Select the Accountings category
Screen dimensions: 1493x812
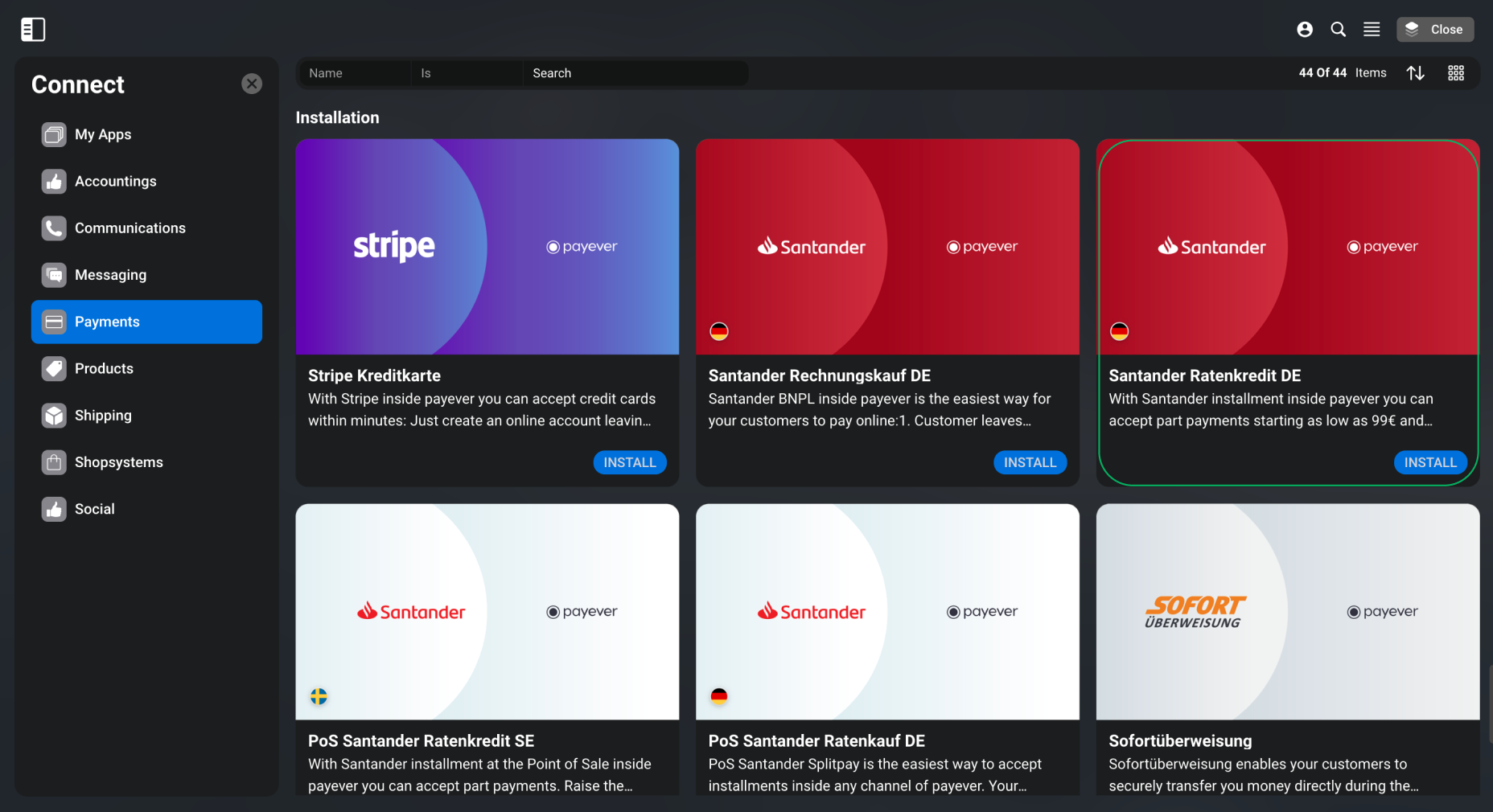click(x=146, y=182)
